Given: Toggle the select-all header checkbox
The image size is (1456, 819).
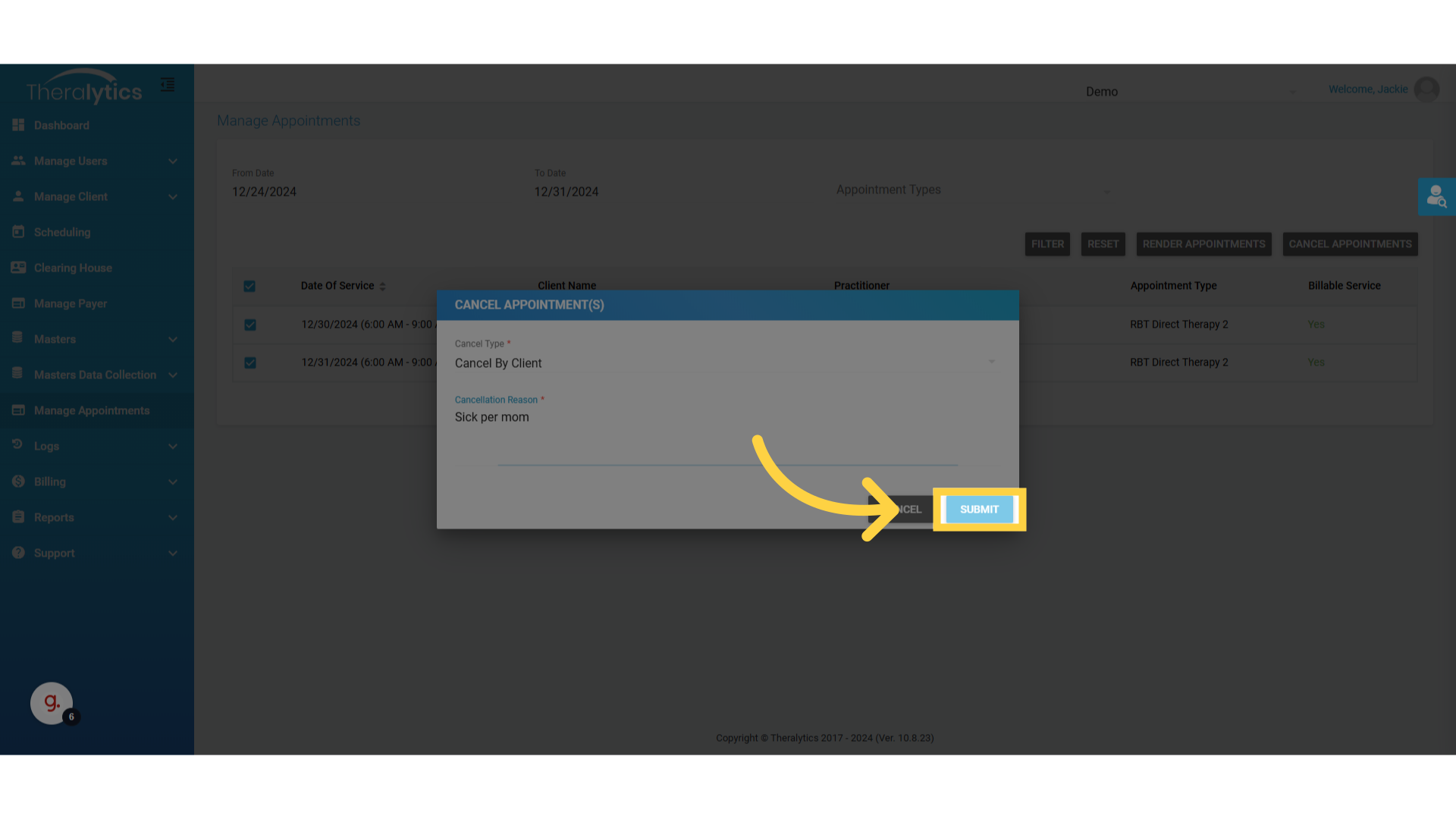Looking at the screenshot, I should coord(249,286).
